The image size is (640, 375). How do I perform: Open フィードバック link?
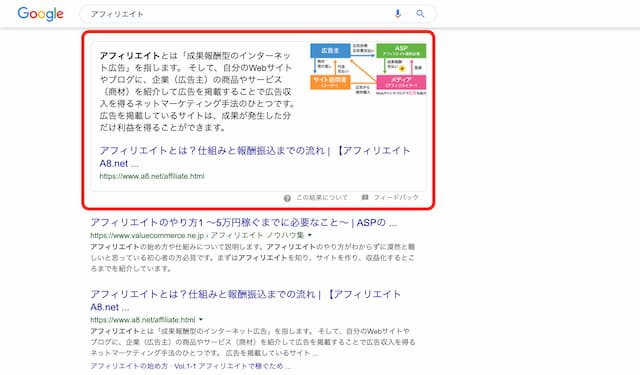[x=396, y=197]
